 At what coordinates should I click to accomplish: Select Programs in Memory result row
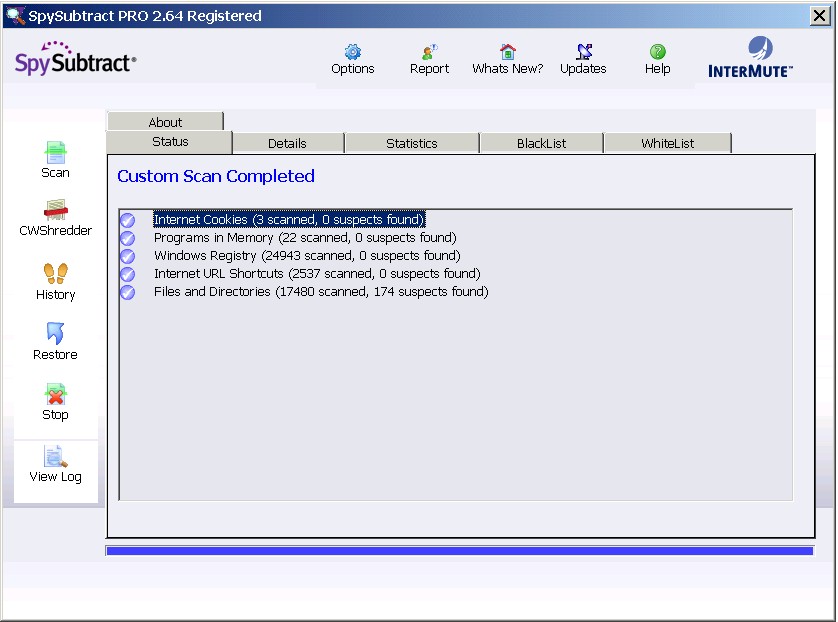(305, 238)
